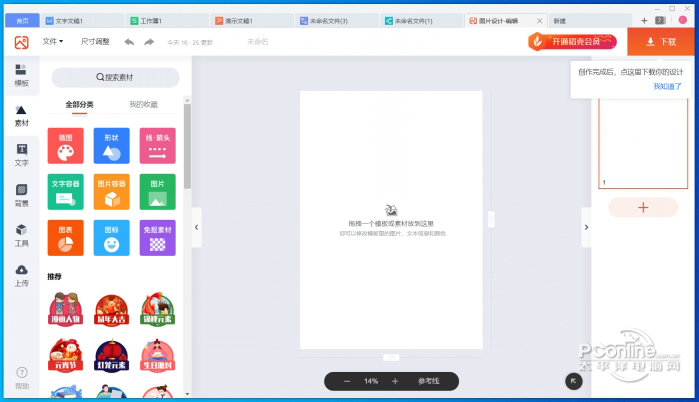
Task: Open the 上传 upload sidebar panel
Action: tap(21, 276)
